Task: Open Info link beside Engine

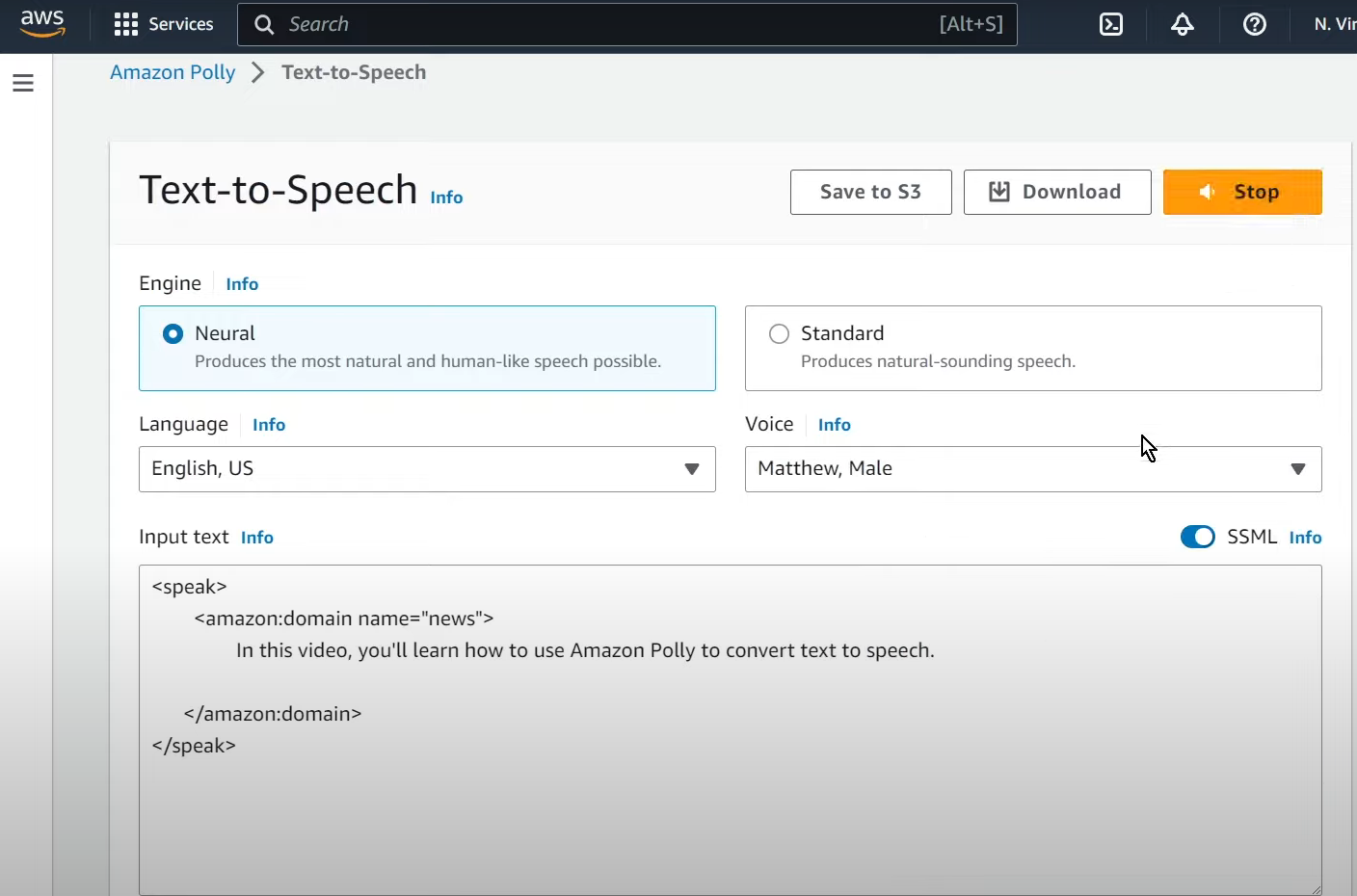Action: [242, 284]
